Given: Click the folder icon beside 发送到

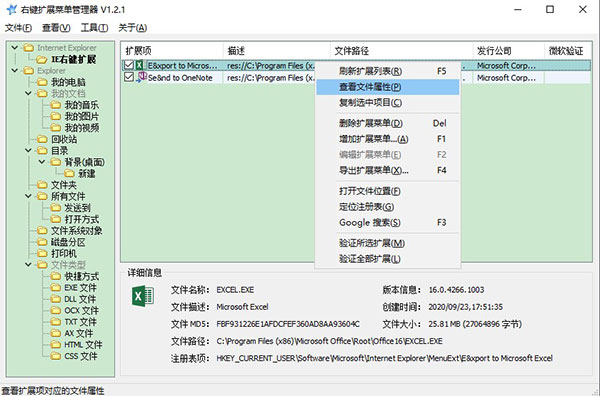Looking at the screenshot, I should 56,208.
